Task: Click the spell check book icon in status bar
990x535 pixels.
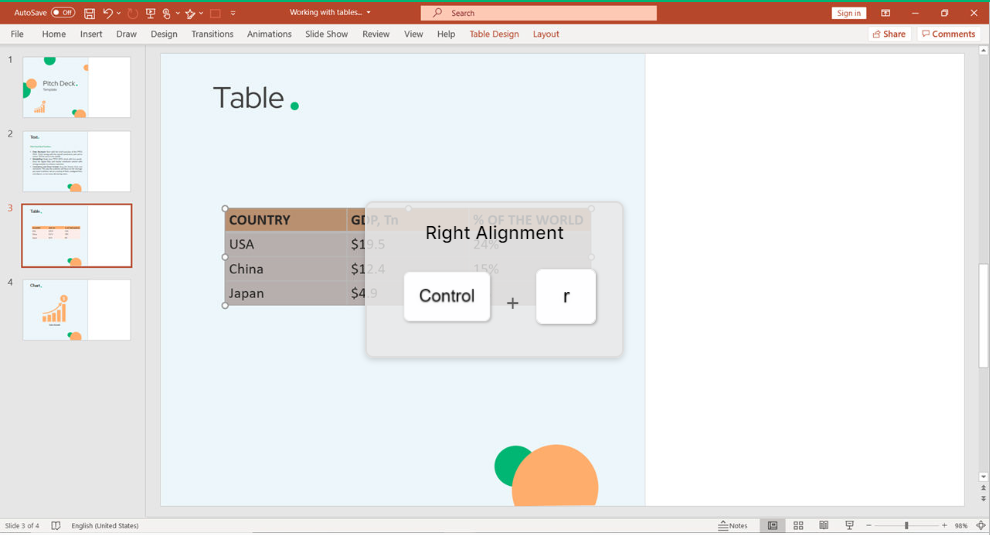Action: click(56, 526)
